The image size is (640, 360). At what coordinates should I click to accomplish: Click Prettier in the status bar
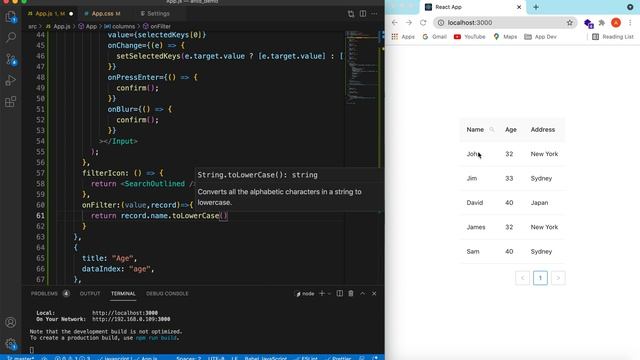coord(338,358)
